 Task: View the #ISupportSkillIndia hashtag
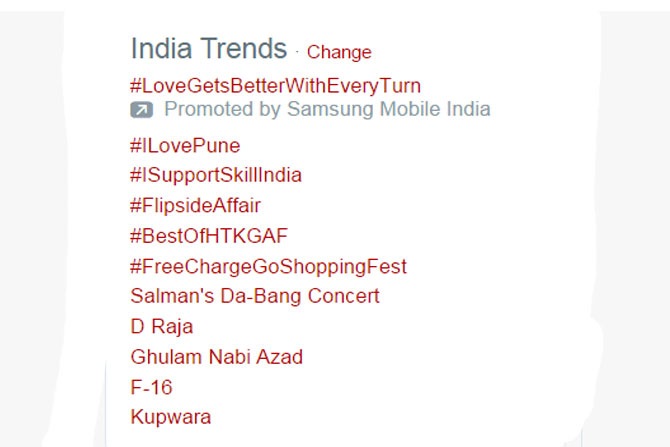click(x=216, y=175)
